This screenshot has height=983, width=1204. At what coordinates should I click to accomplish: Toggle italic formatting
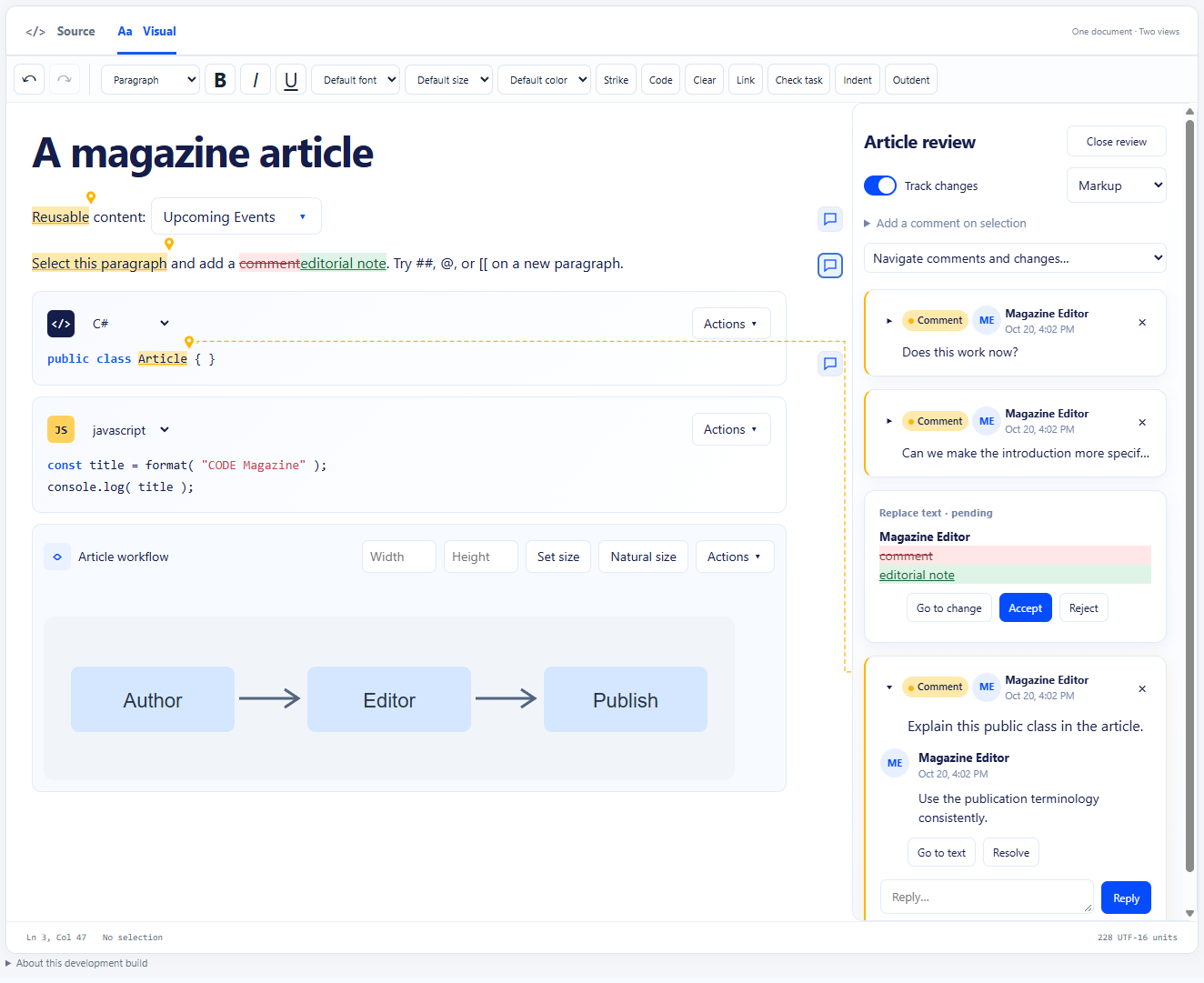click(256, 80)
